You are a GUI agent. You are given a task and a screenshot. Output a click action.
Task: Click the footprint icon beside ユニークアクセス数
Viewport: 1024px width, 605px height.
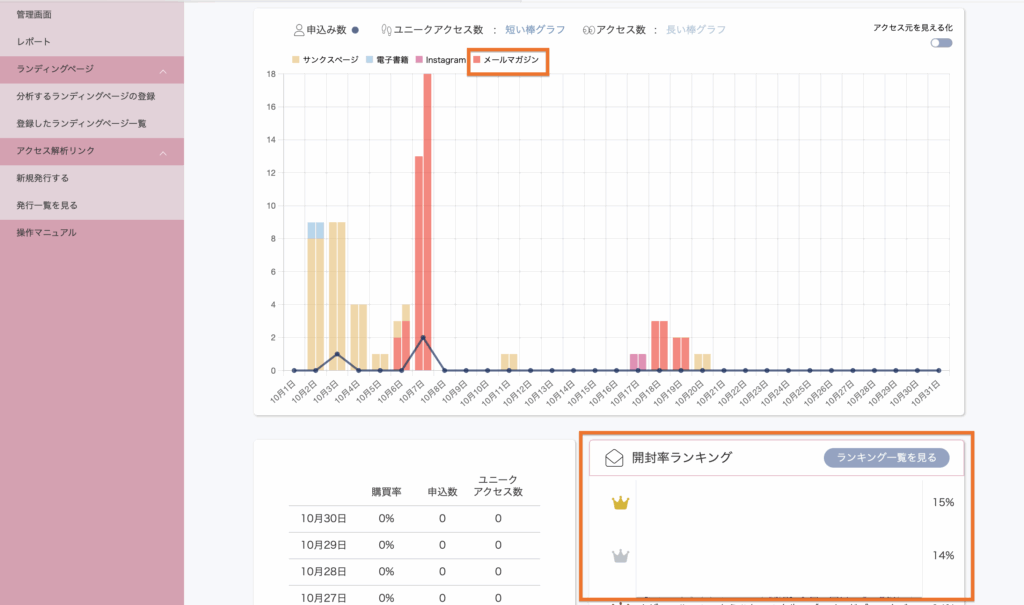[x=385, y=30]
